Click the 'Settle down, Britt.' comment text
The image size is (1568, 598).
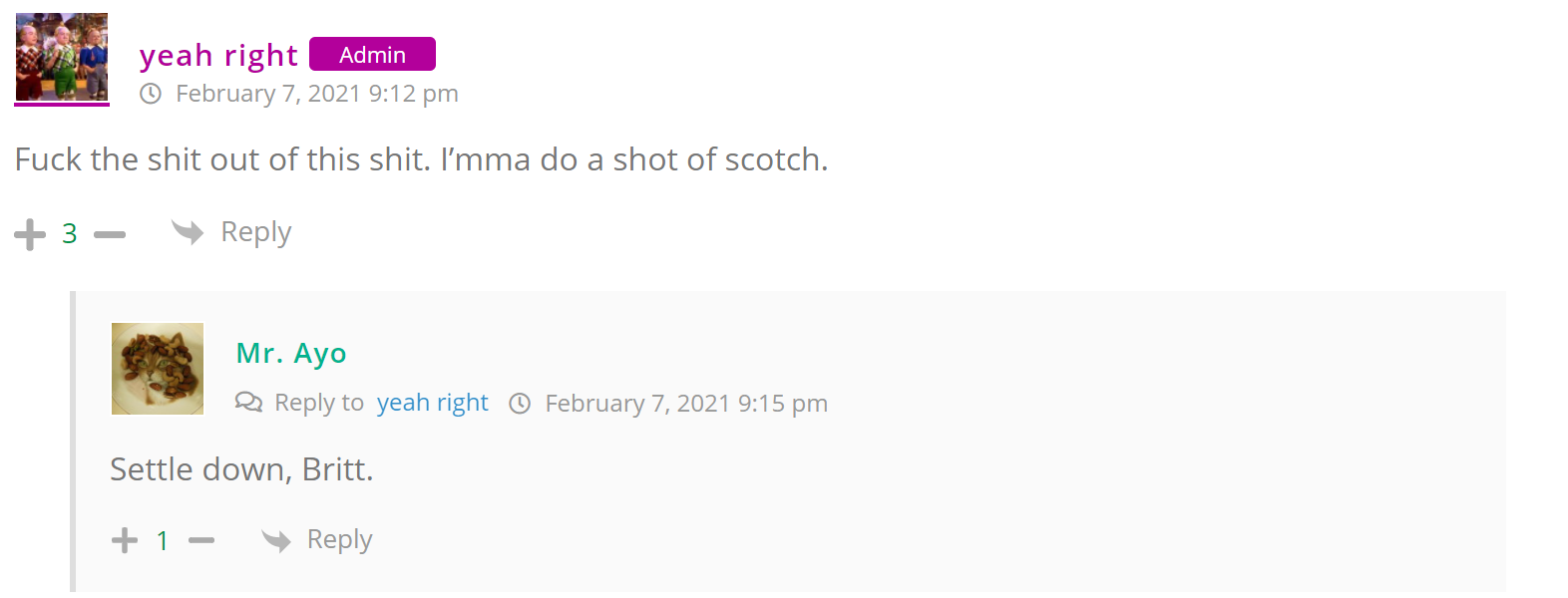coord(241,469)
